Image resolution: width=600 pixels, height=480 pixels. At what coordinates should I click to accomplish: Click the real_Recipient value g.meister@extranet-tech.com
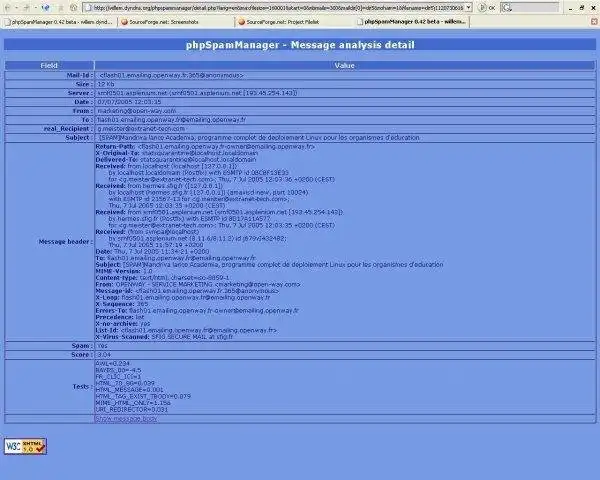click(141, 129)
